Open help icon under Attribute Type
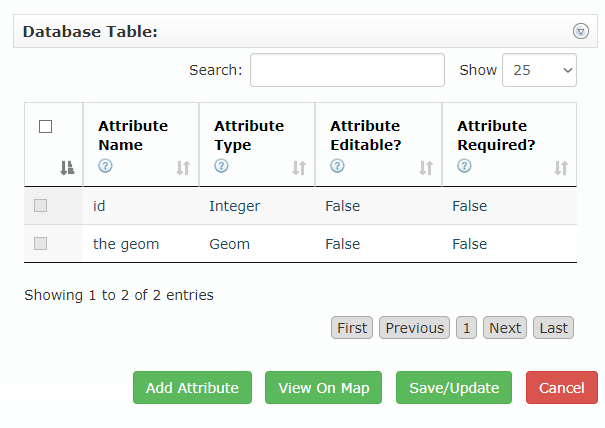This screenshot has height=428, width=605. [x=221, y=166]
